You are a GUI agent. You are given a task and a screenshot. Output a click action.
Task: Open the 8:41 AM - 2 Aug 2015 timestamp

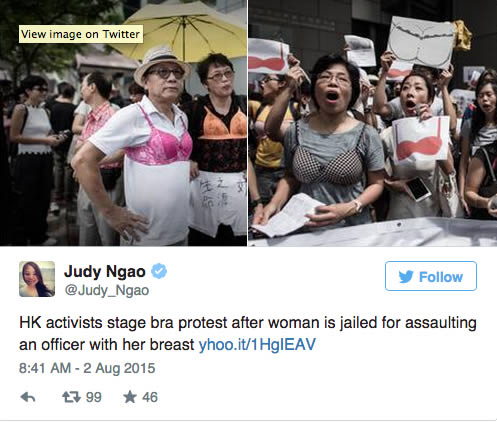(87, 368)
